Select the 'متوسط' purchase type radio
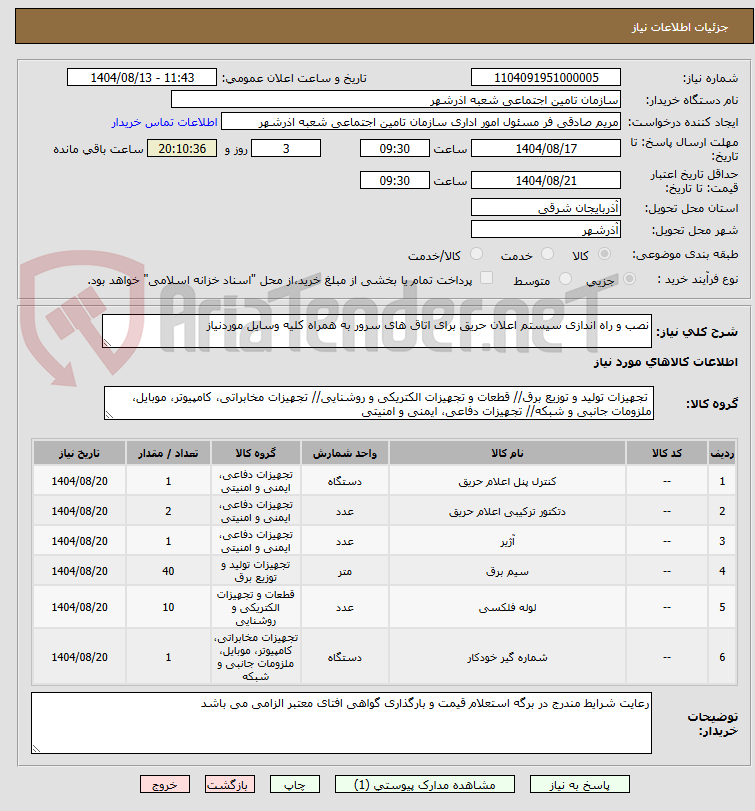The image size is (755, 811). click(565, 279)
